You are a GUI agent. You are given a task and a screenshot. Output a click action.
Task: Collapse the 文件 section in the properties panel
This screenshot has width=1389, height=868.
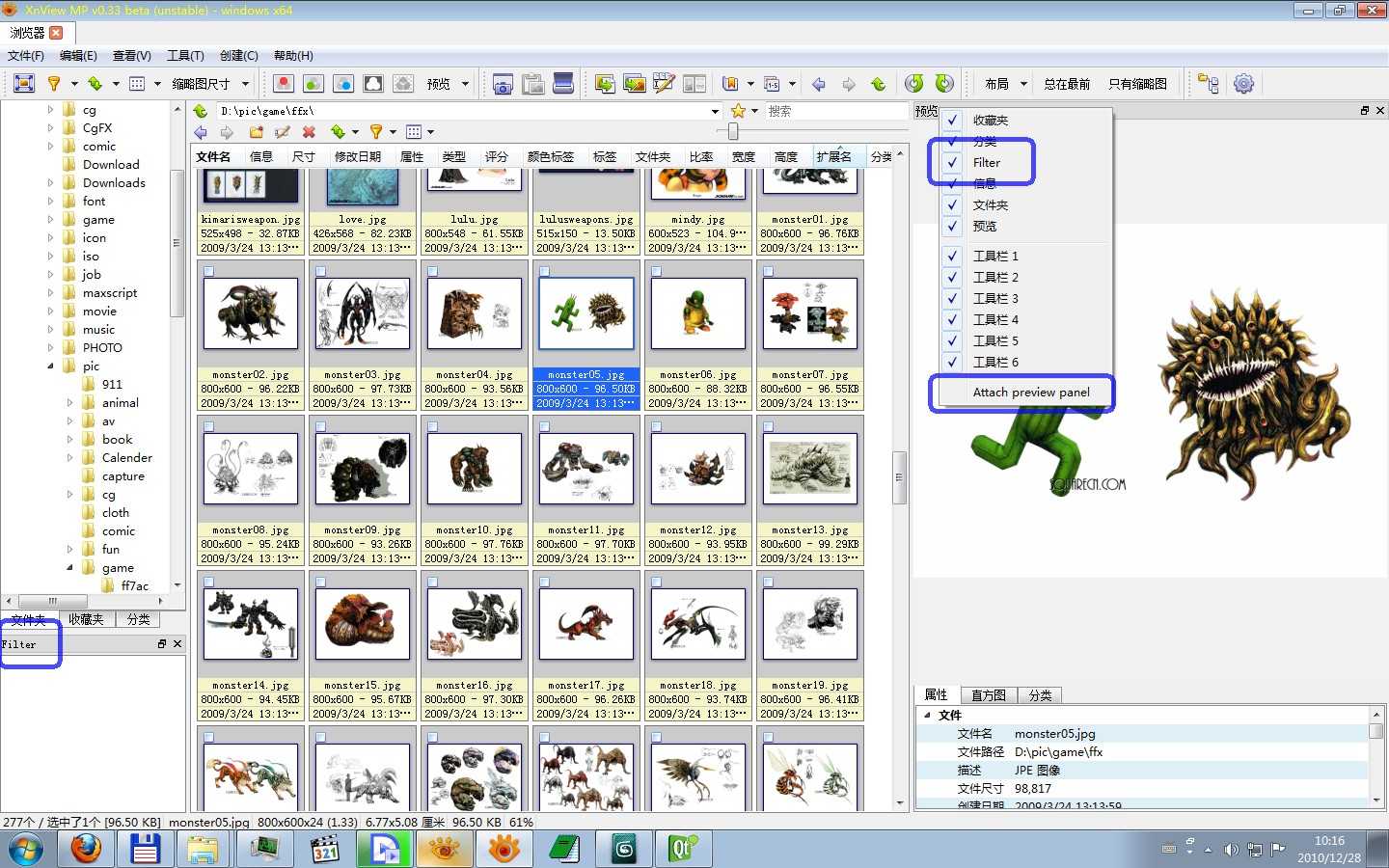pyautogui.click(x=928, y=716)
